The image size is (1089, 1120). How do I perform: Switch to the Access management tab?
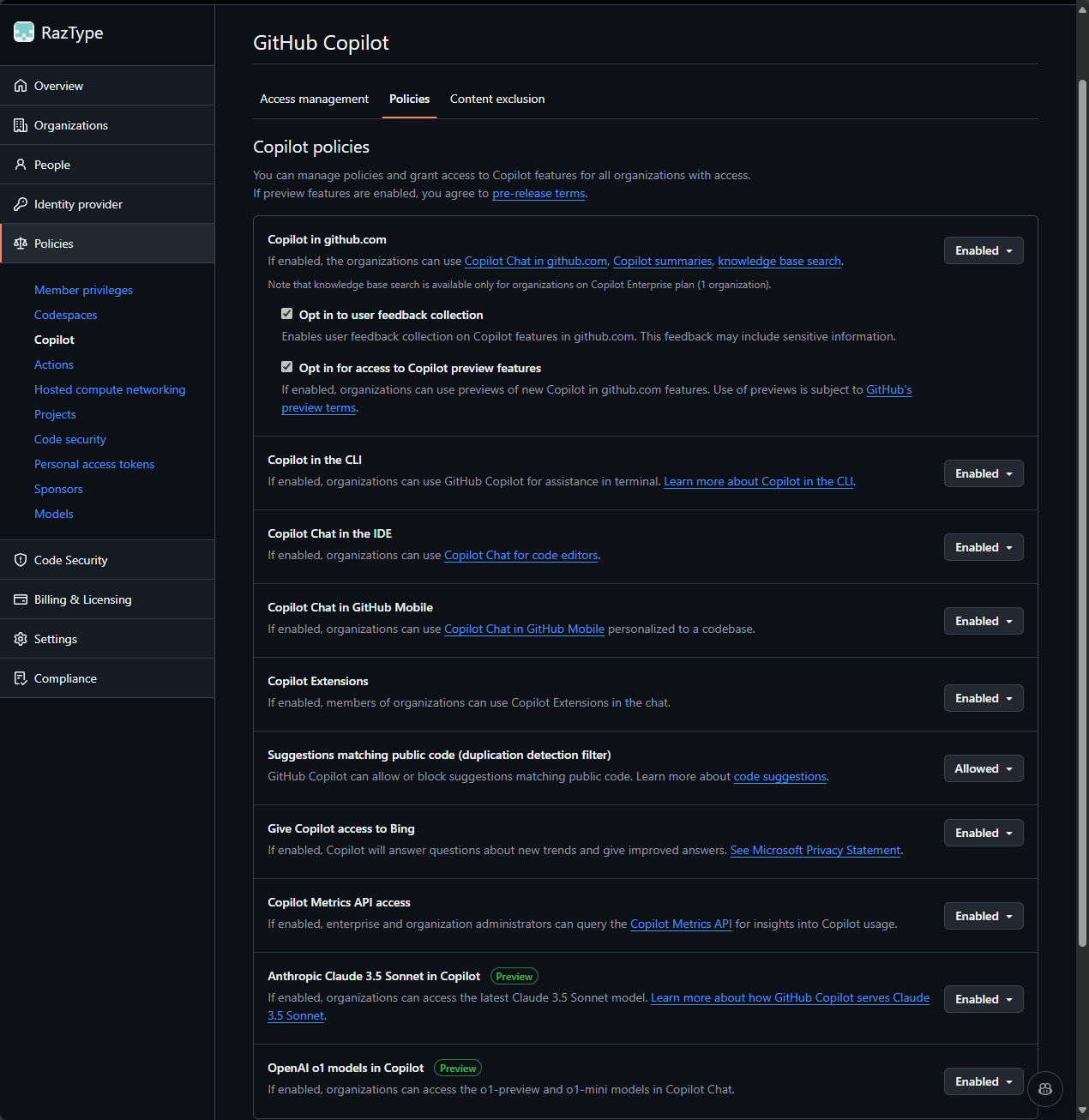click(314, 99)
